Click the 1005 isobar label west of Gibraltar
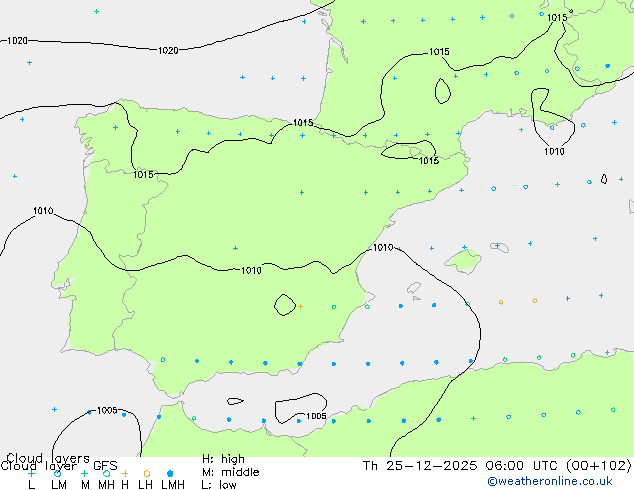Screen dimensions: 634x490 click(x=107, y=410)
